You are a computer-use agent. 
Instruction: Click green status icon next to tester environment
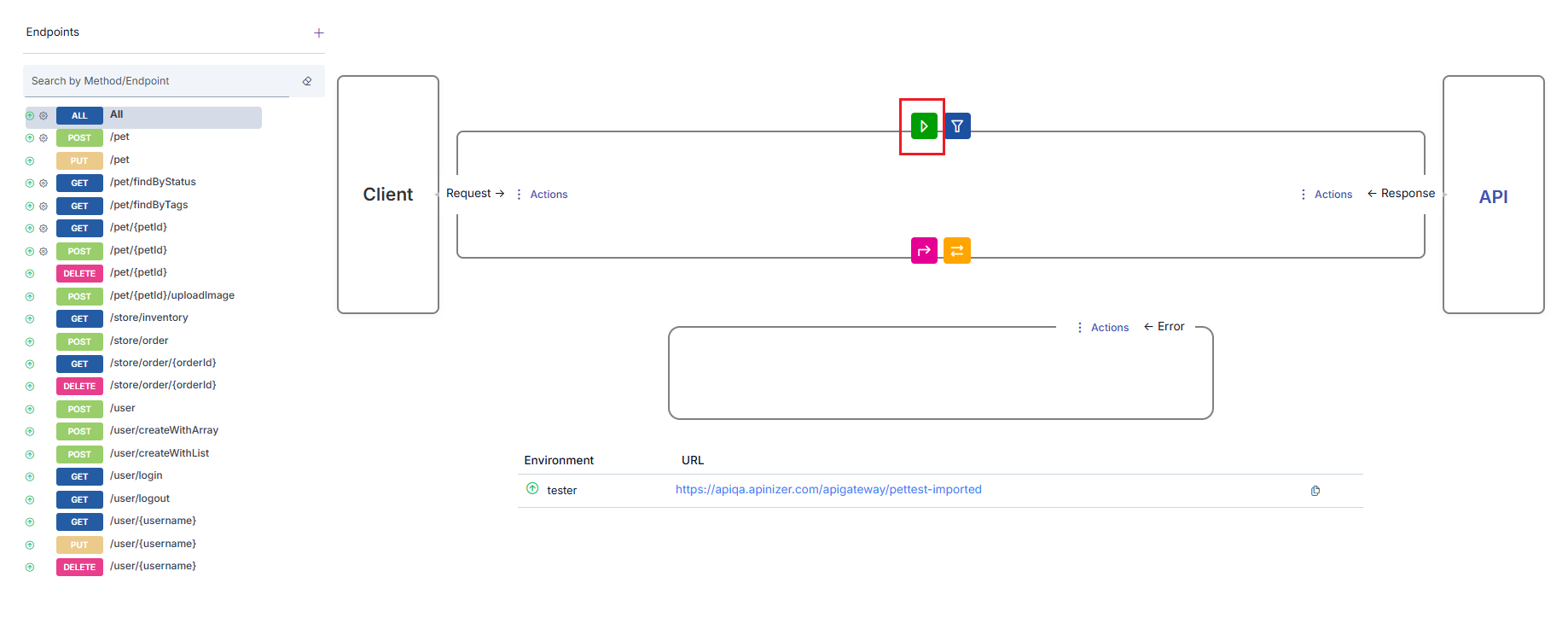(x=532, y=489)
